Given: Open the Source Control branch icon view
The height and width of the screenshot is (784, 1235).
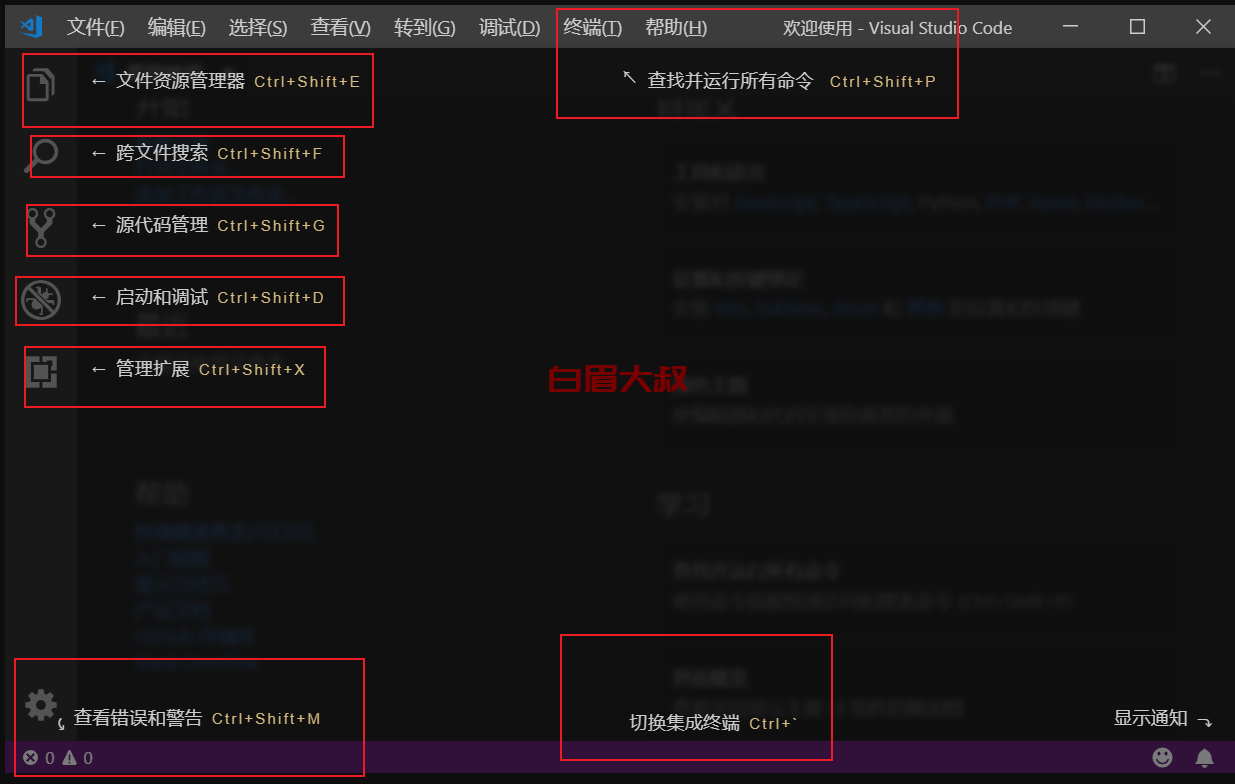Looking at the screenshot, I should coord(41,227).
